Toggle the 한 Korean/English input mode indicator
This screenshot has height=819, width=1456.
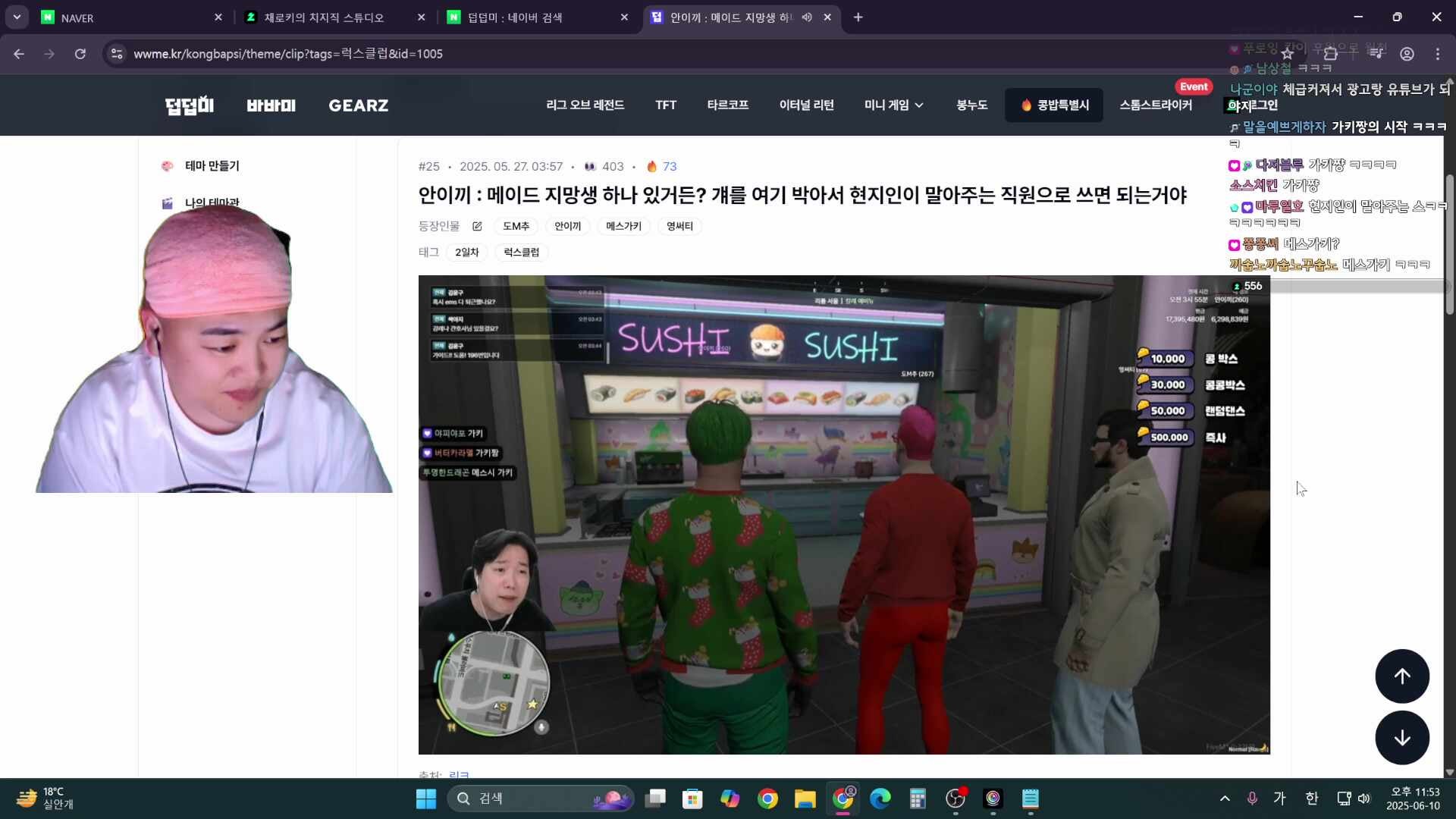click(x=1312, y=799)
